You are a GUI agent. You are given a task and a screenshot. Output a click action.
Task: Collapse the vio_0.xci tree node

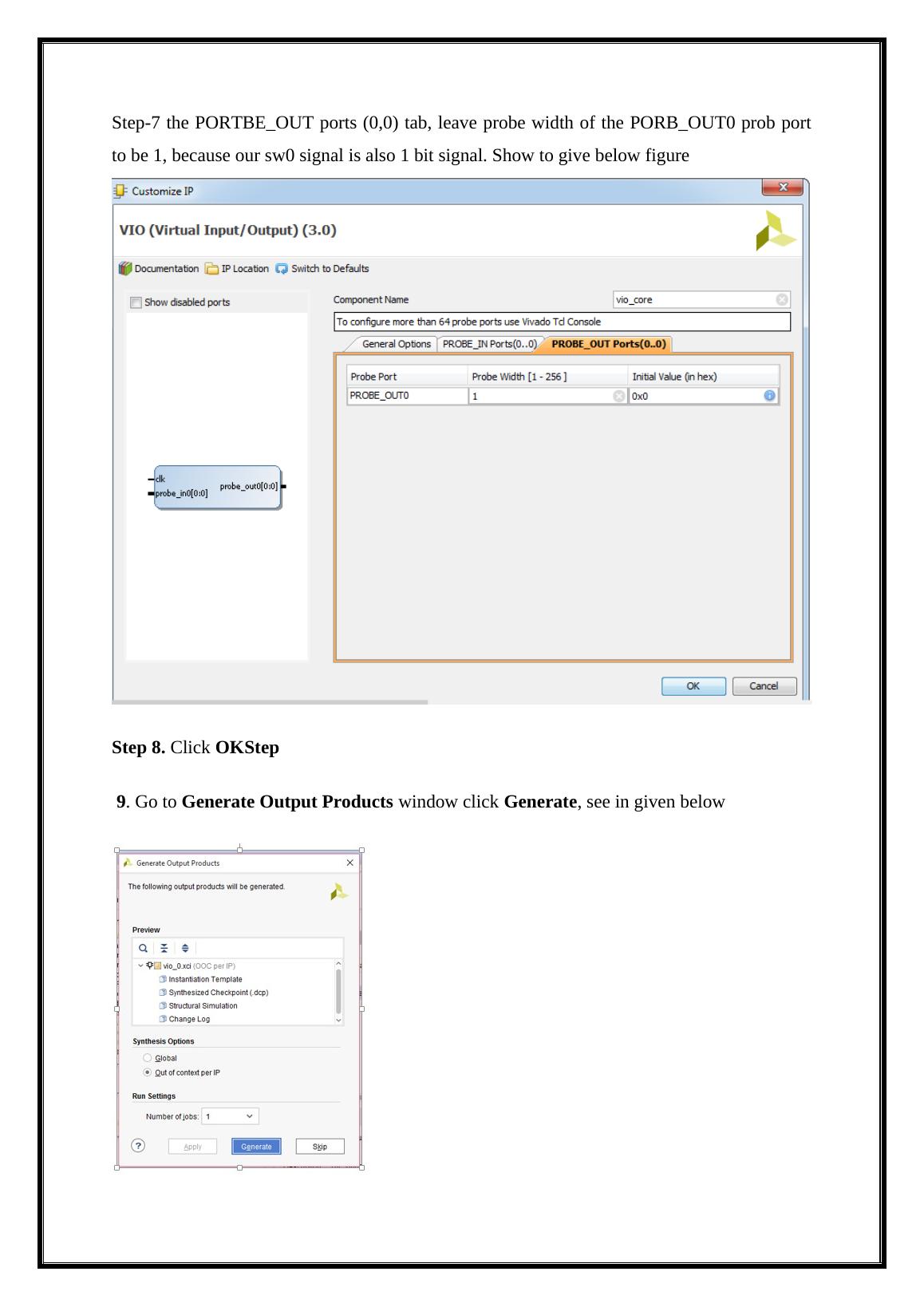[x=140, y=965]
